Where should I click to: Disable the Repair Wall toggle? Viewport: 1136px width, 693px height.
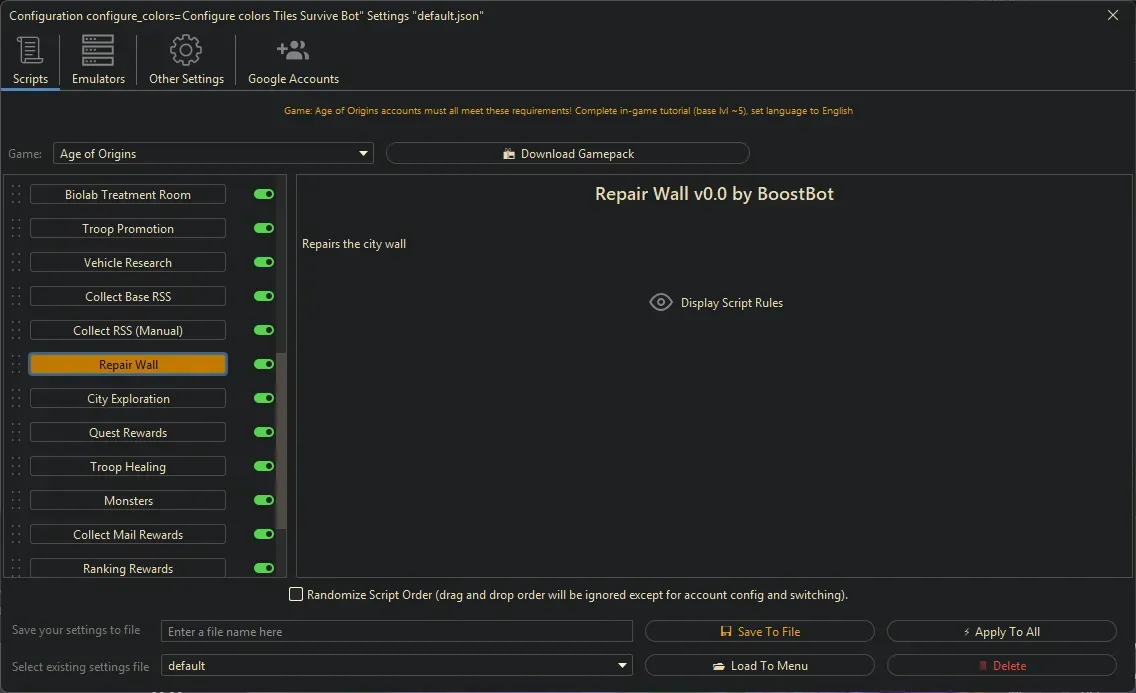tap(263, 364)
